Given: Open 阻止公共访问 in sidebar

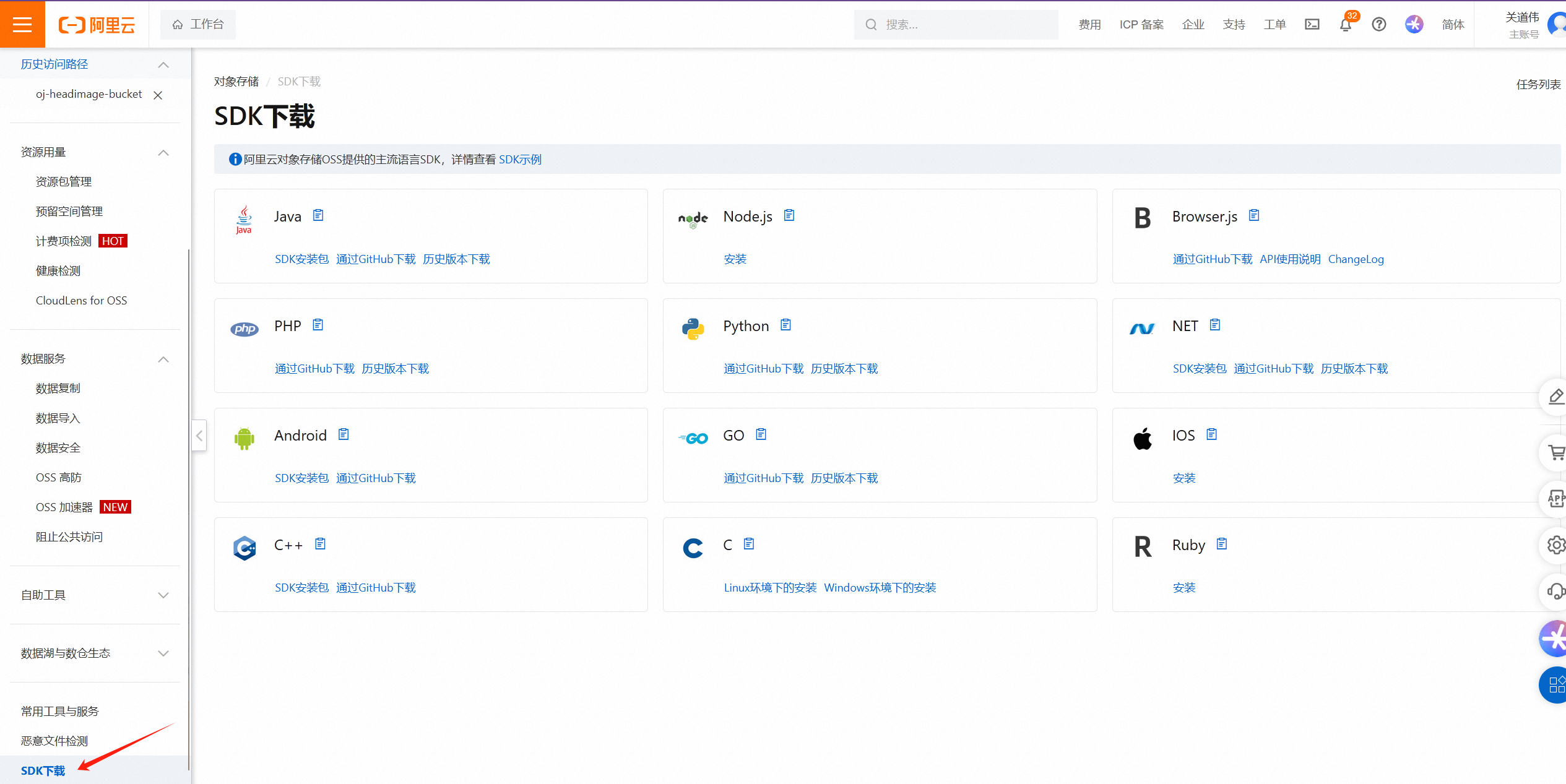Looking at the screenshot, I should click(69, 537).
